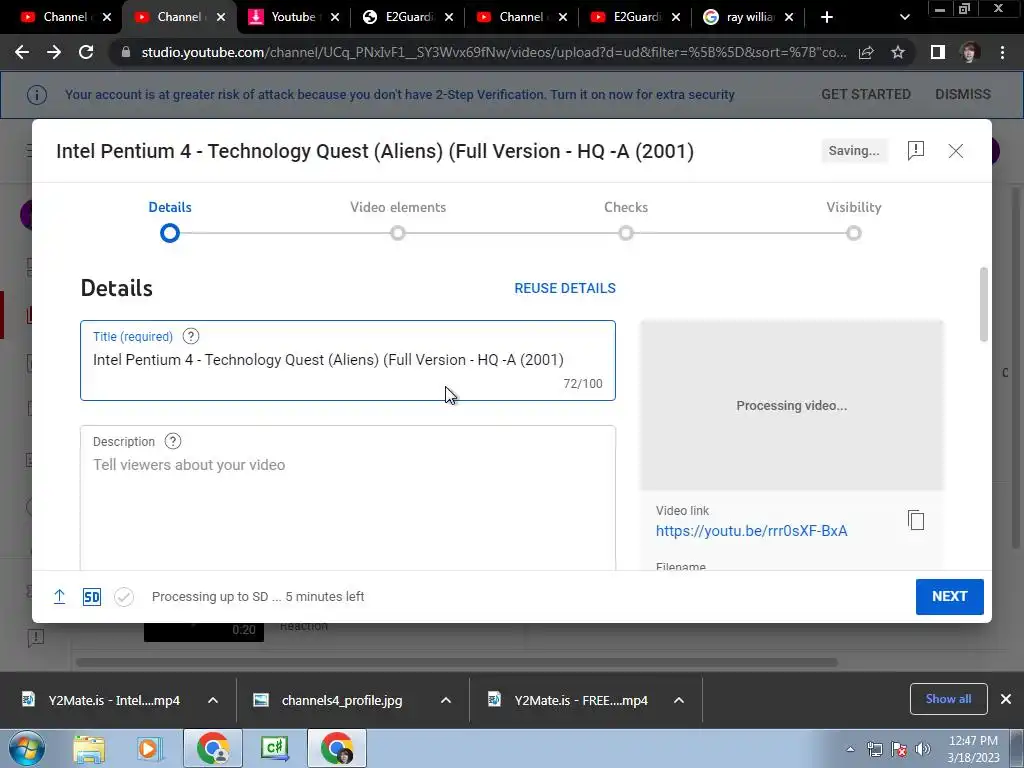Open Description field help question mark
The image size is (1024, 768).
click(x=172, y=441)
